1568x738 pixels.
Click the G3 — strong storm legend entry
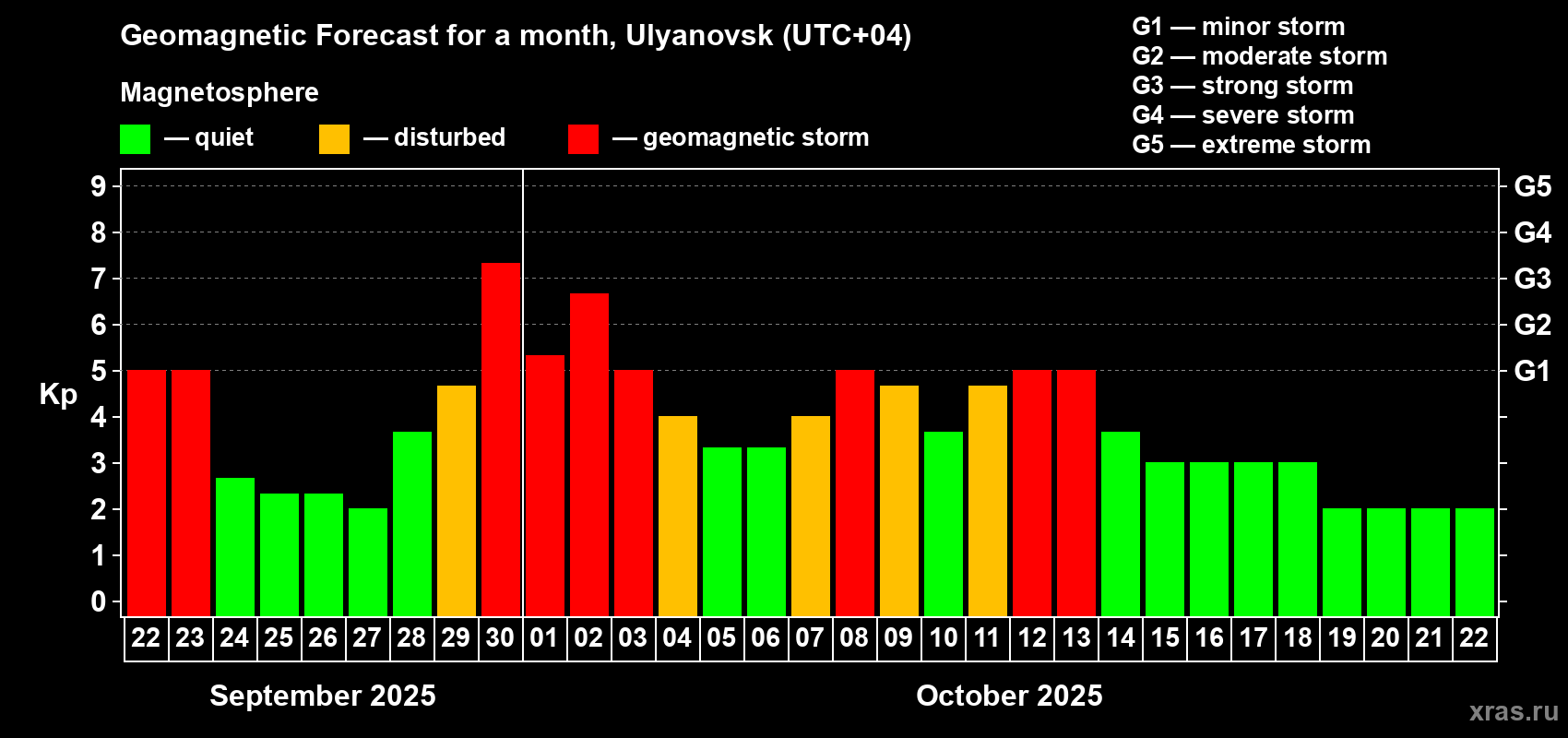(1242, 86)
